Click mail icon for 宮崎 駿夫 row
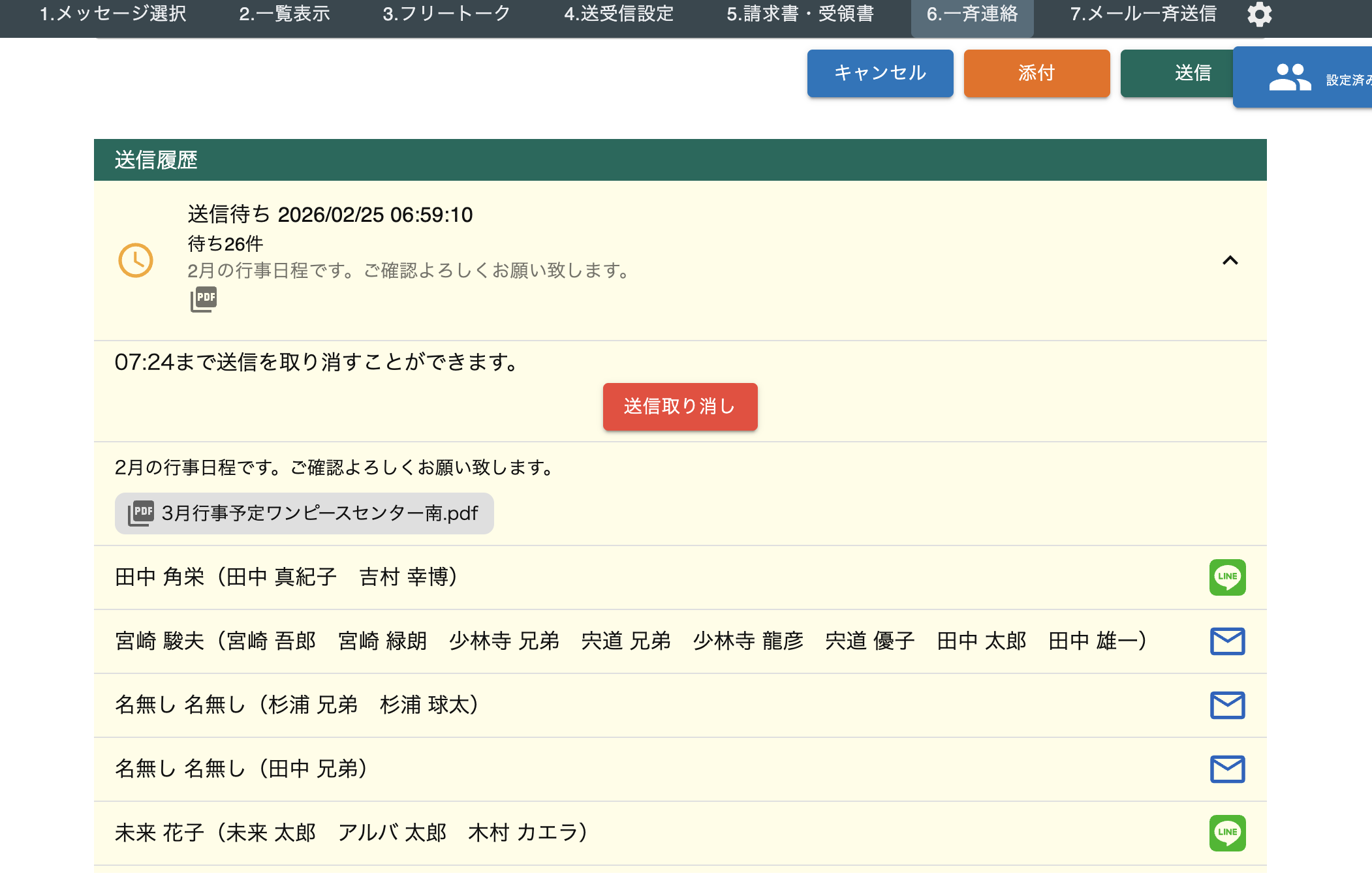Screen dimensions: 1372x873 pos(1227,641)
